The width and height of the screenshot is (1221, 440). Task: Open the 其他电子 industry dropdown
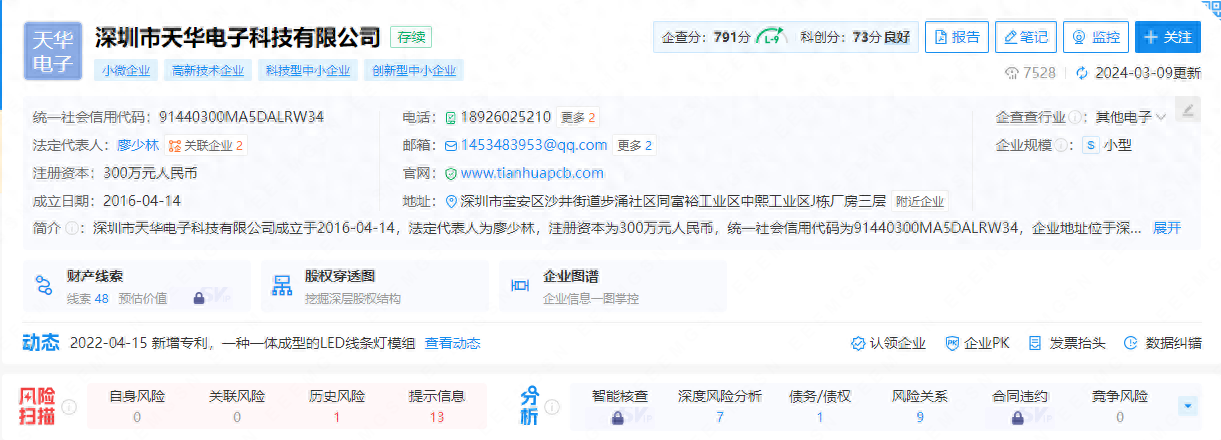[1131, 117]
